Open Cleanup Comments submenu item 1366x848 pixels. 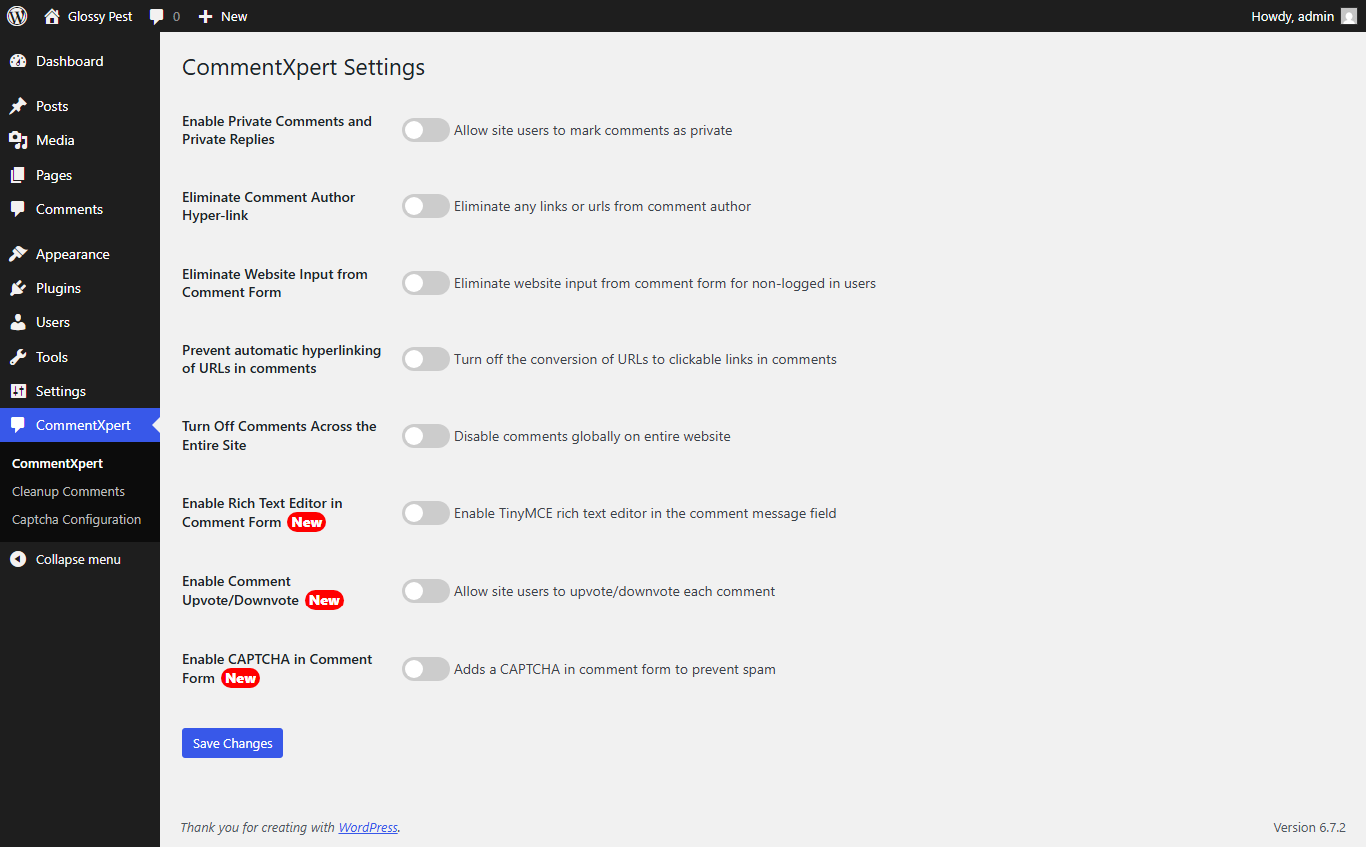68,491
